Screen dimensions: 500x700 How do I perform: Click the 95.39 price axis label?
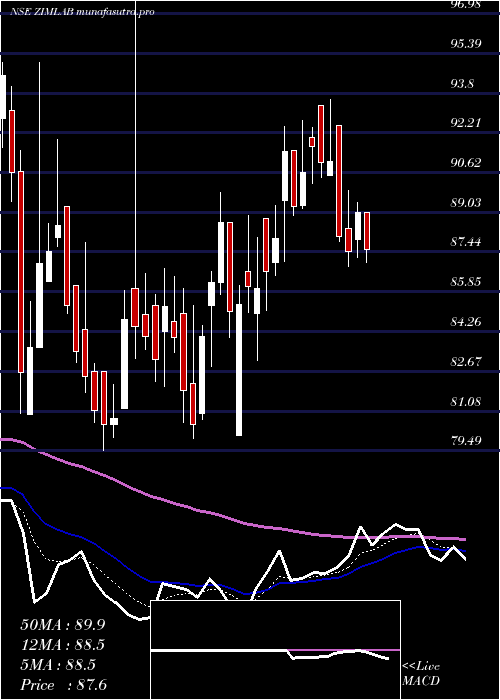coord(466,44)
